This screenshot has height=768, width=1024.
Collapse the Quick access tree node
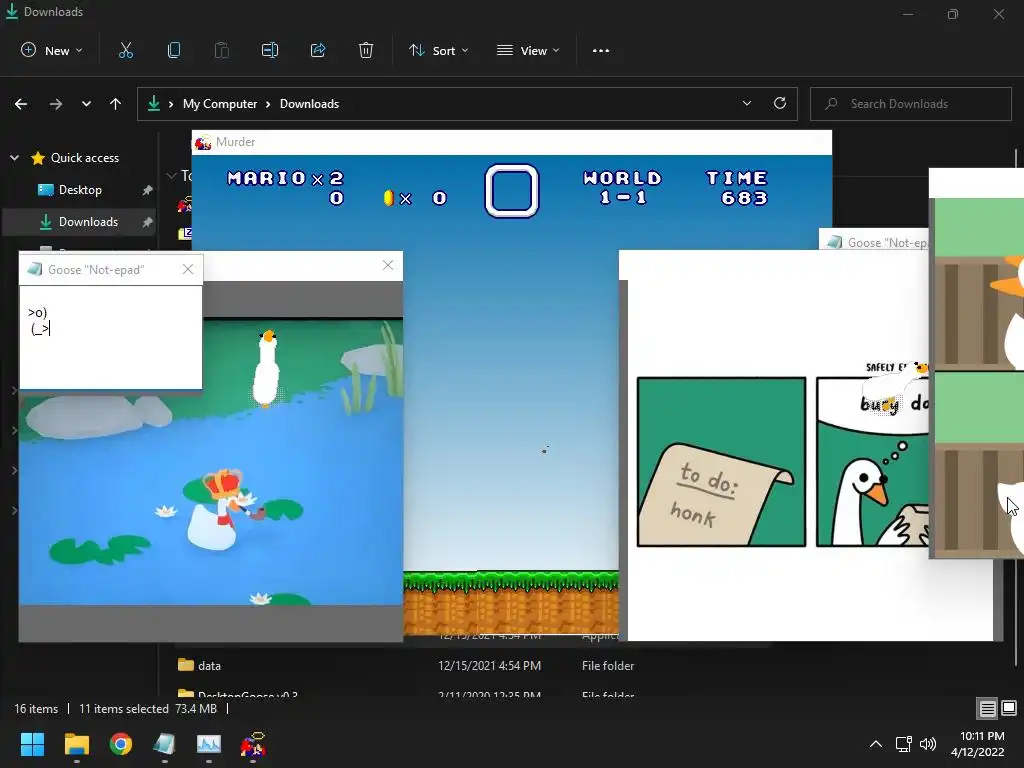pos(14,157)
